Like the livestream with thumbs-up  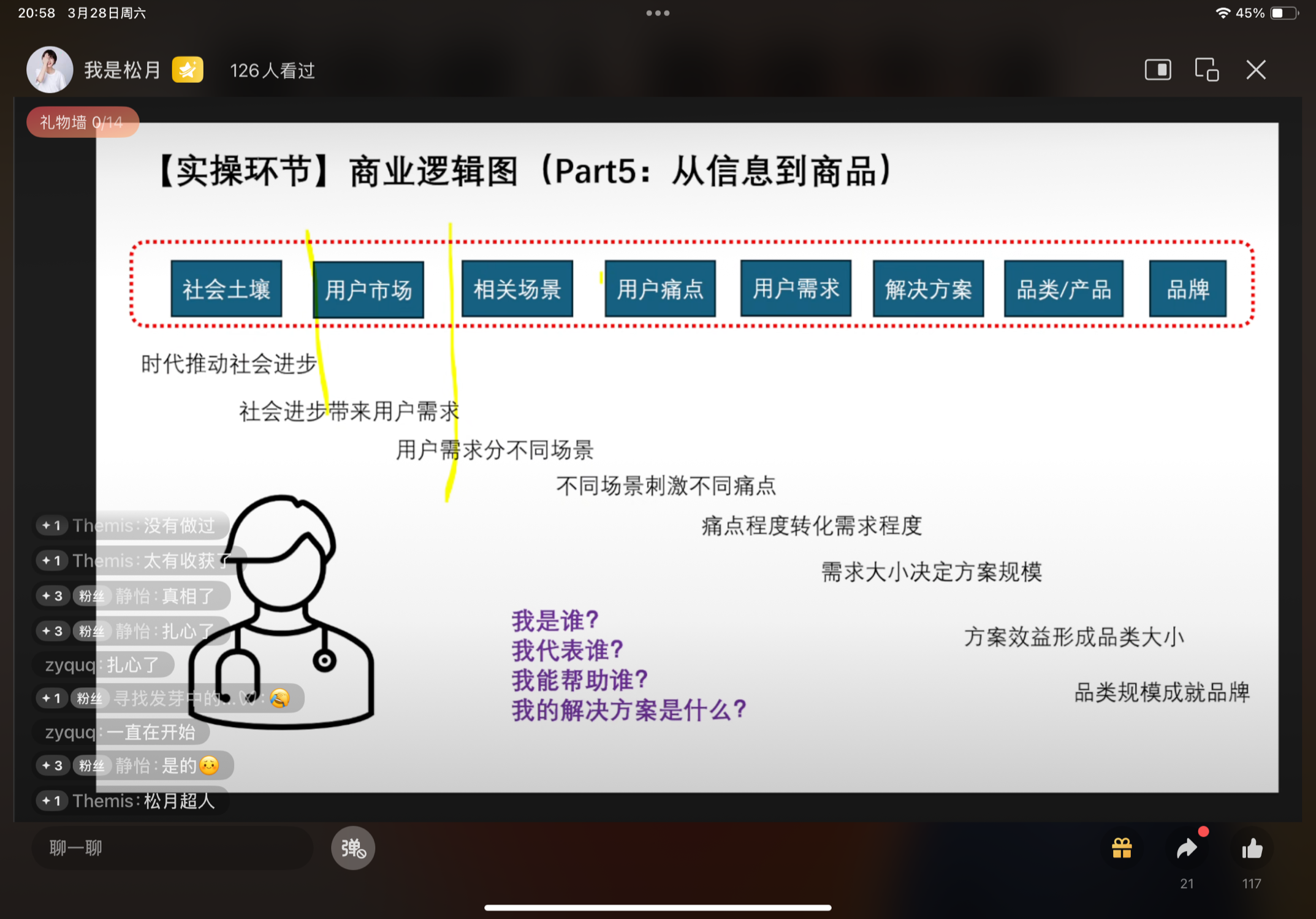click(x=1252, y=848)
